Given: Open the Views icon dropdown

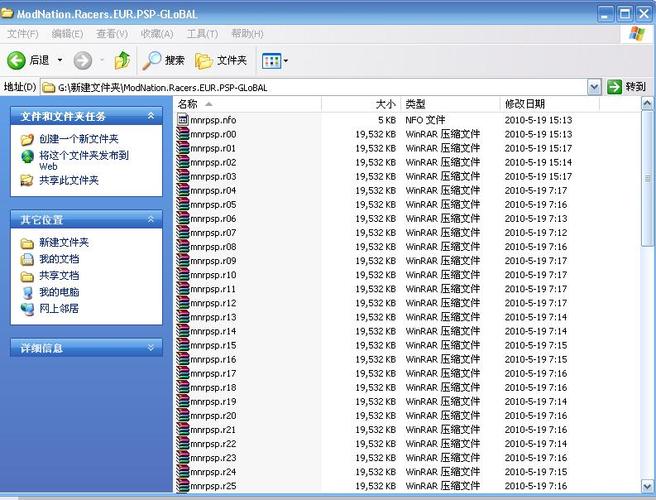Looking at the screenshot, I should point(275,61).
